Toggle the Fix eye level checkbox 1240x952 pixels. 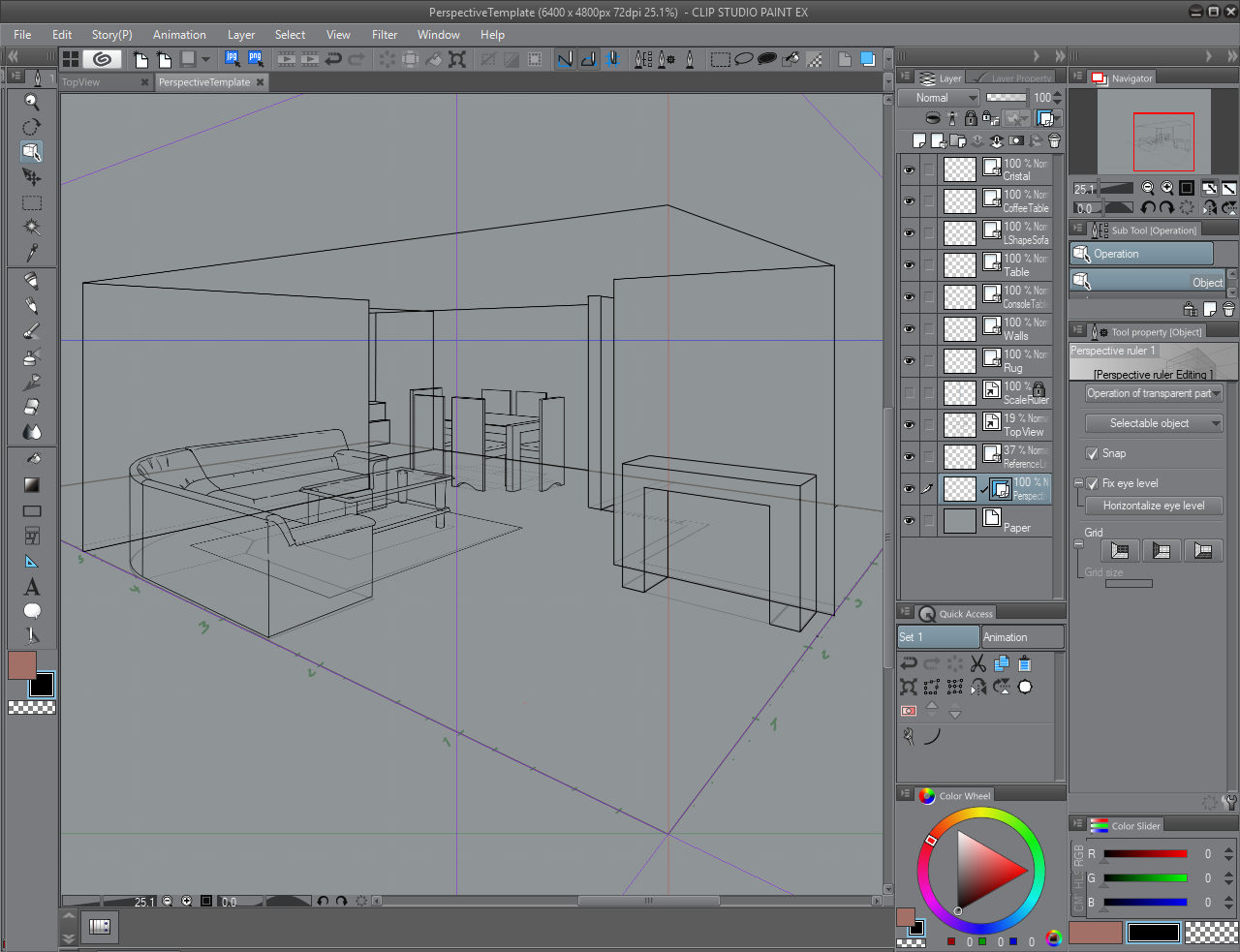pyautogui.click(x=1092, y=483)
